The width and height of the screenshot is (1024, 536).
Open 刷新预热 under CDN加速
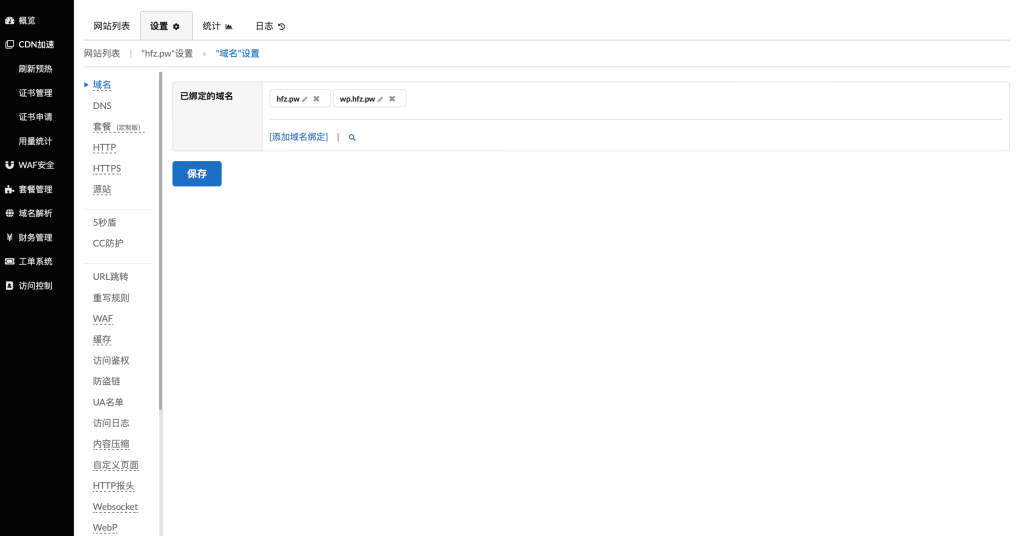pyautogui.click(x=36, y=69)
